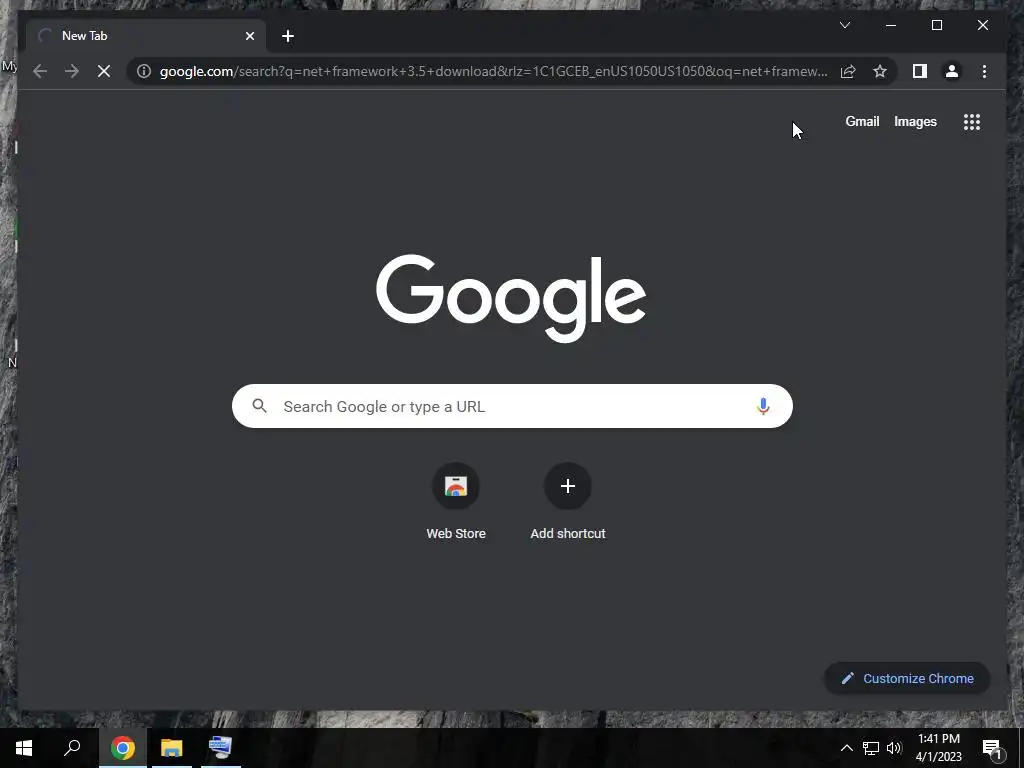Click the address bar URL text
The image size is (1024, 768).
click(x=493, y=71)
